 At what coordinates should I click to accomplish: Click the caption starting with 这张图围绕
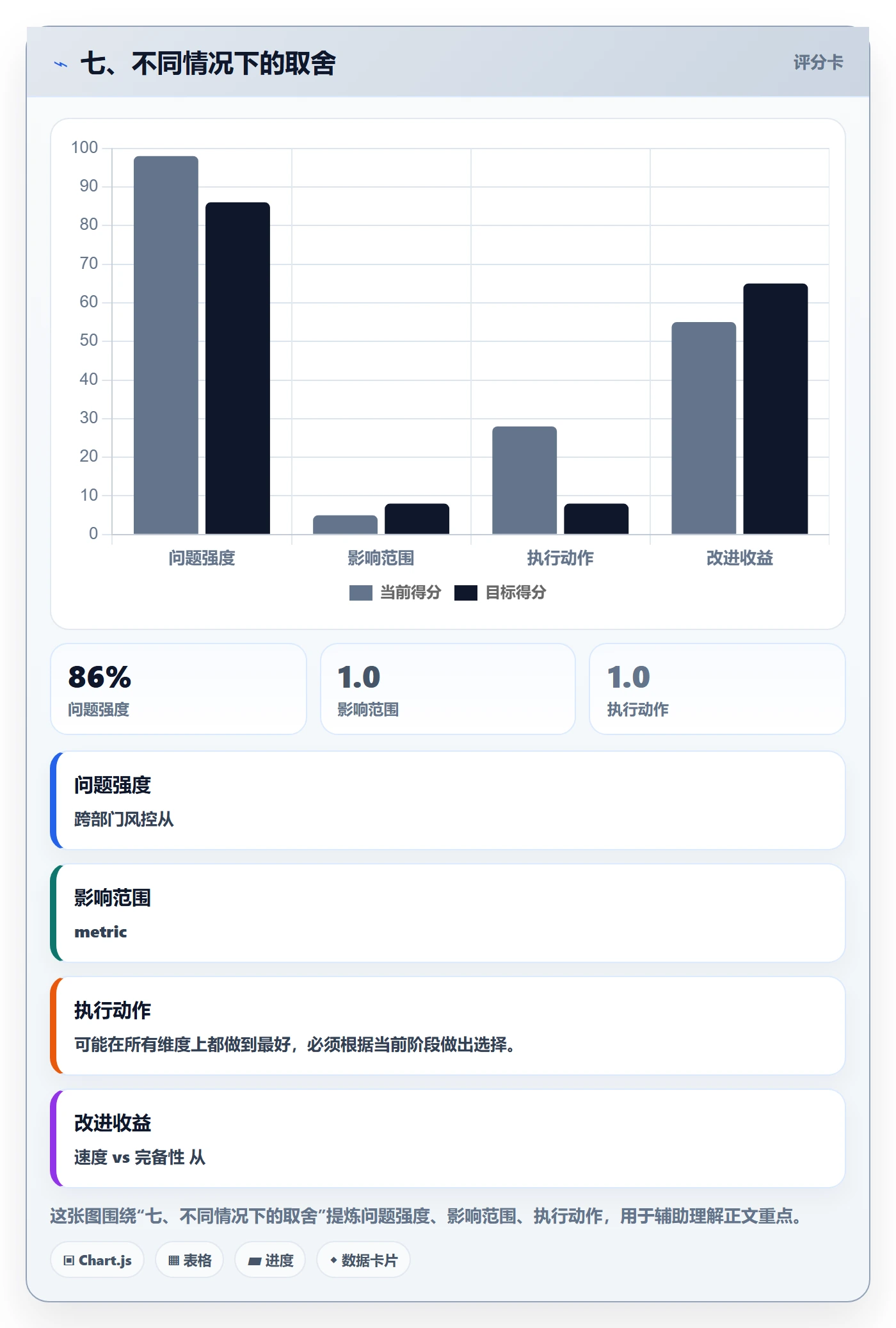coord(427,1216)
